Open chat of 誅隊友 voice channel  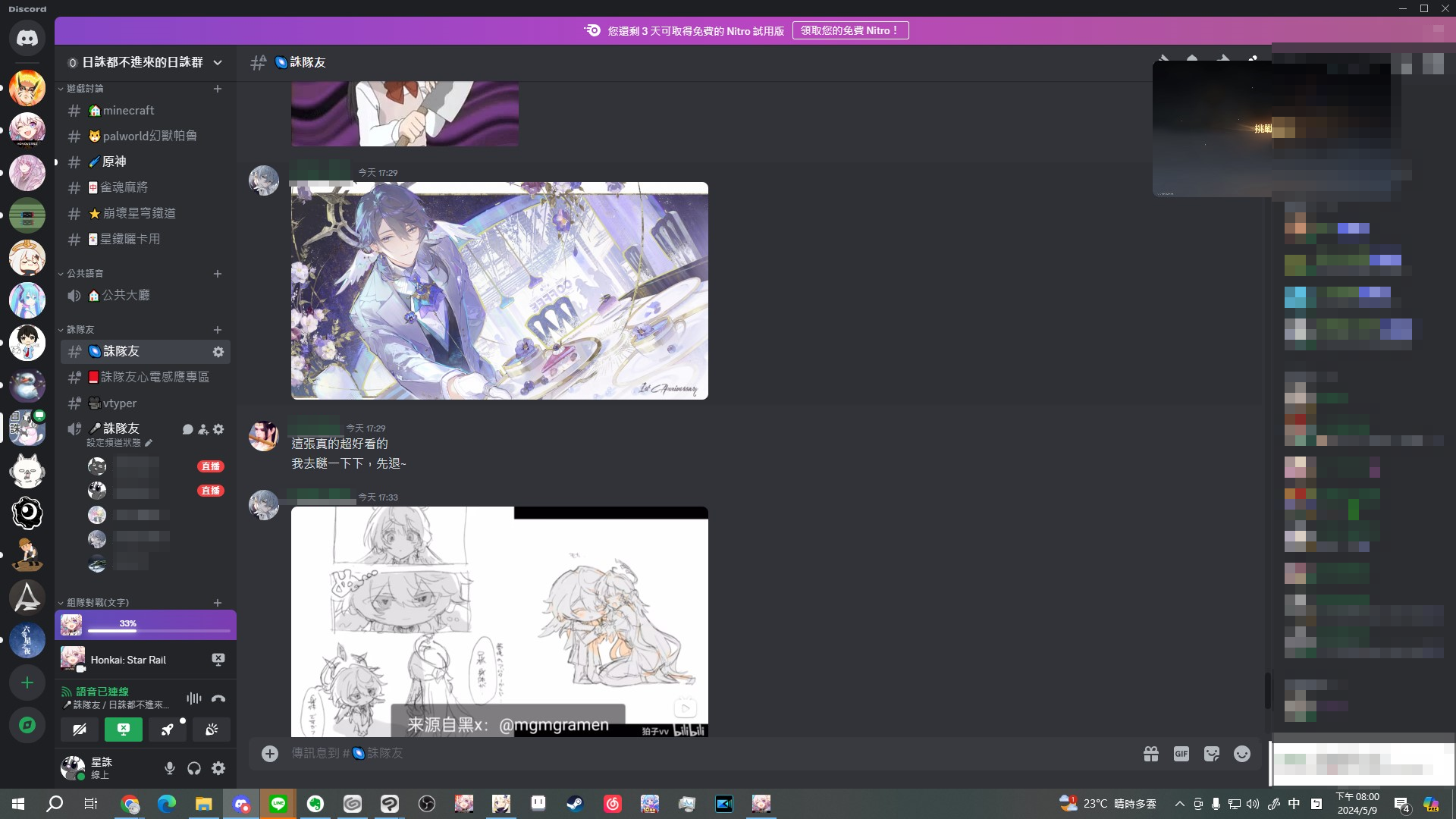tap(188, 429)
